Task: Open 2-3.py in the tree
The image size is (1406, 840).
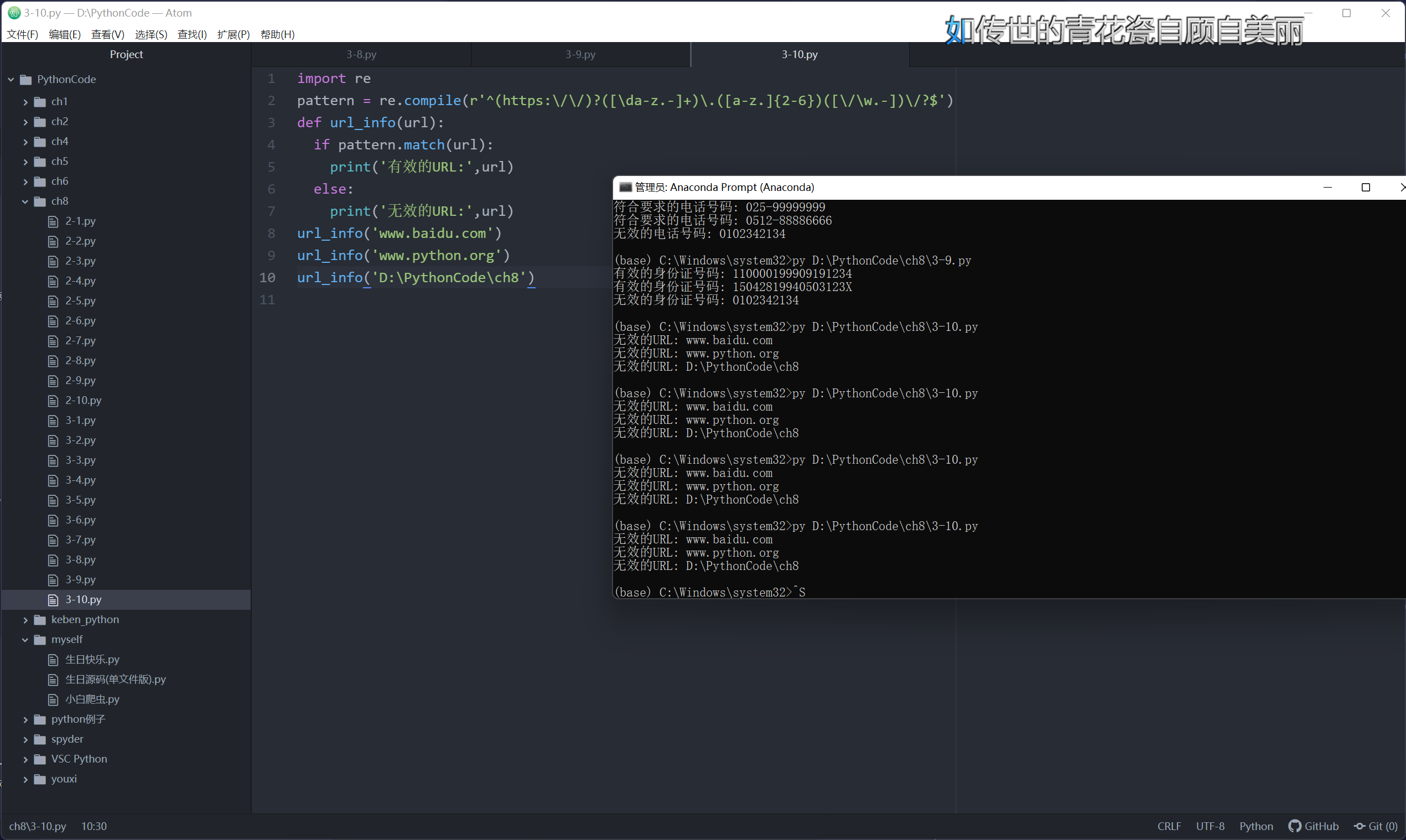Action: pos(80,261)
